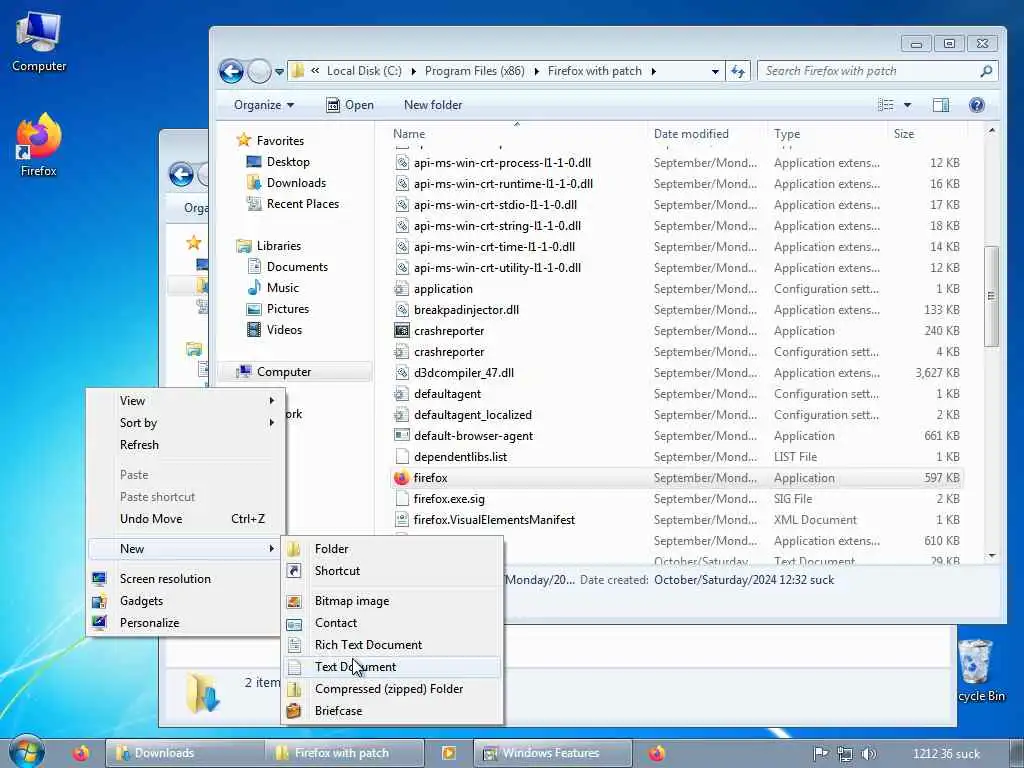Expand Program Files (x86) breadcrumb arrow
This screenshot has height=768, width=1024.
point(536,71)
